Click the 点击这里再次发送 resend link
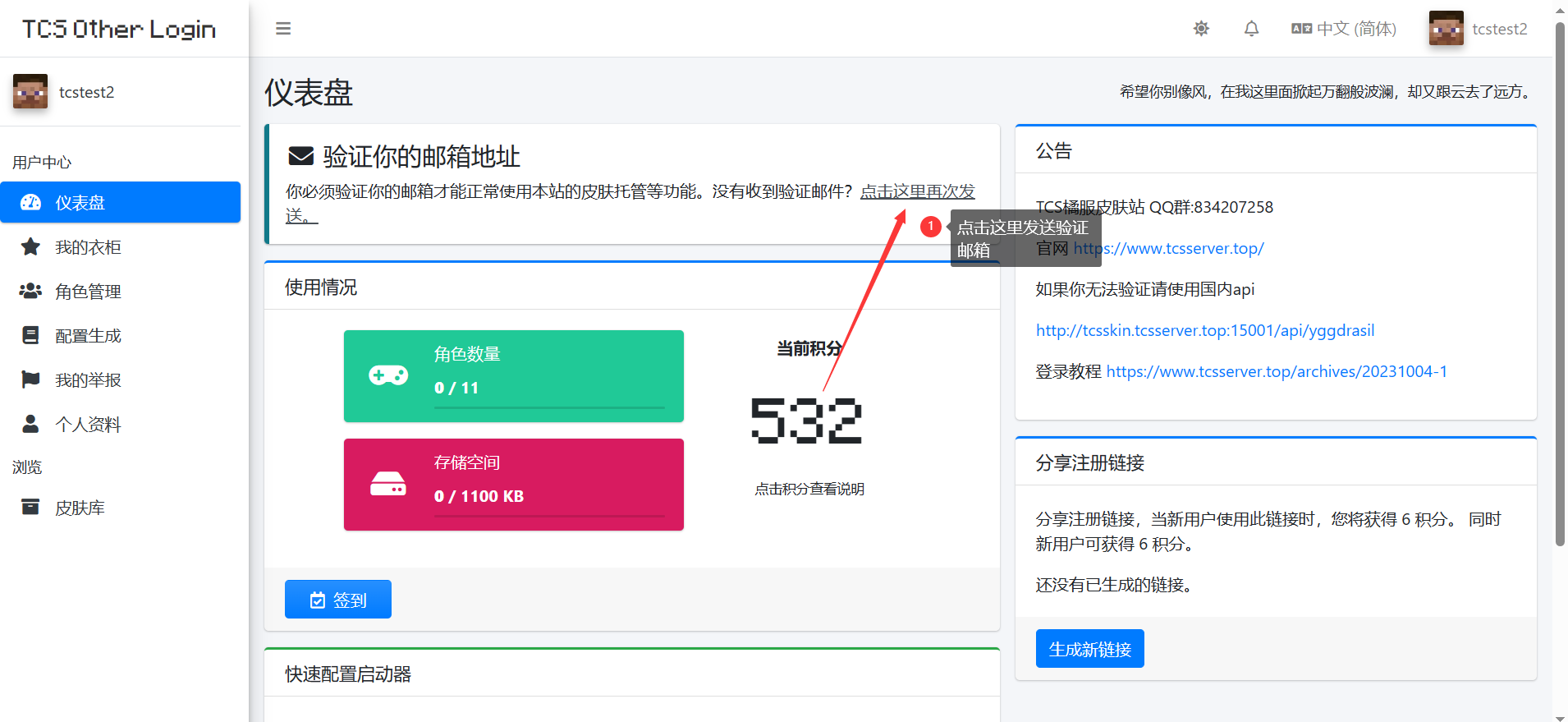 pyautogui.click(x=917, y=191)
